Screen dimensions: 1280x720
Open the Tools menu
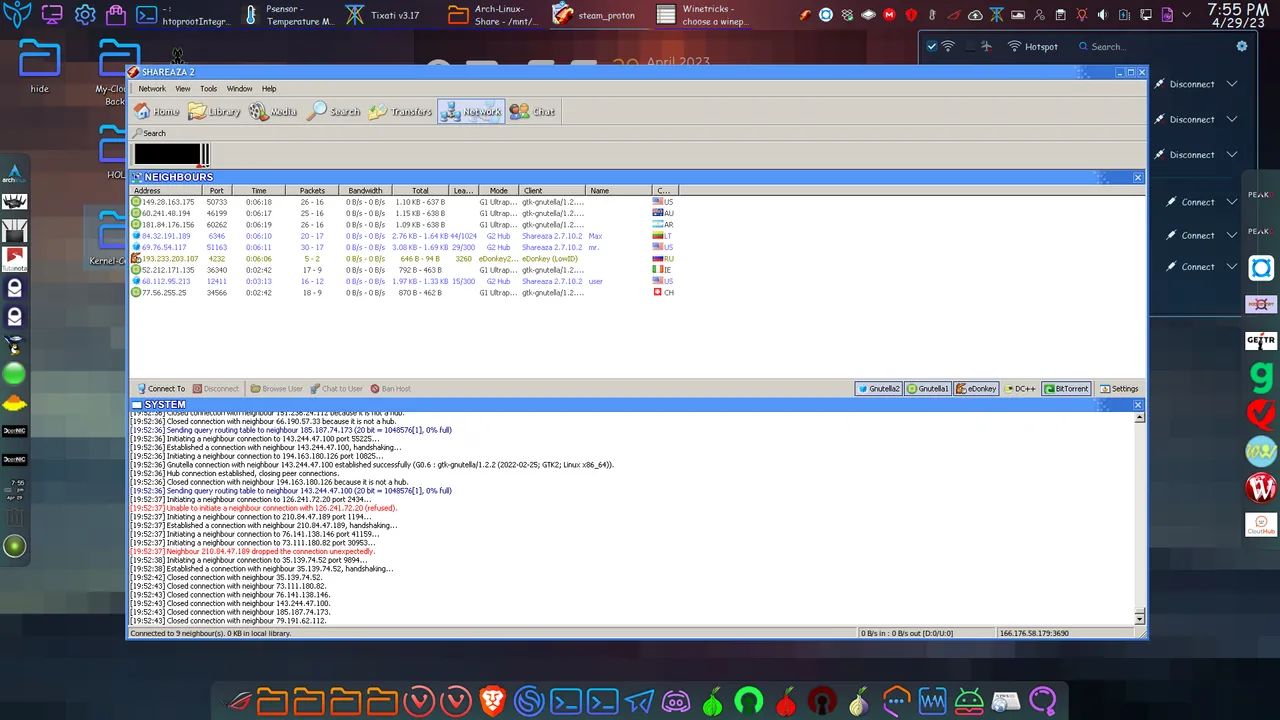pos(208,89)
